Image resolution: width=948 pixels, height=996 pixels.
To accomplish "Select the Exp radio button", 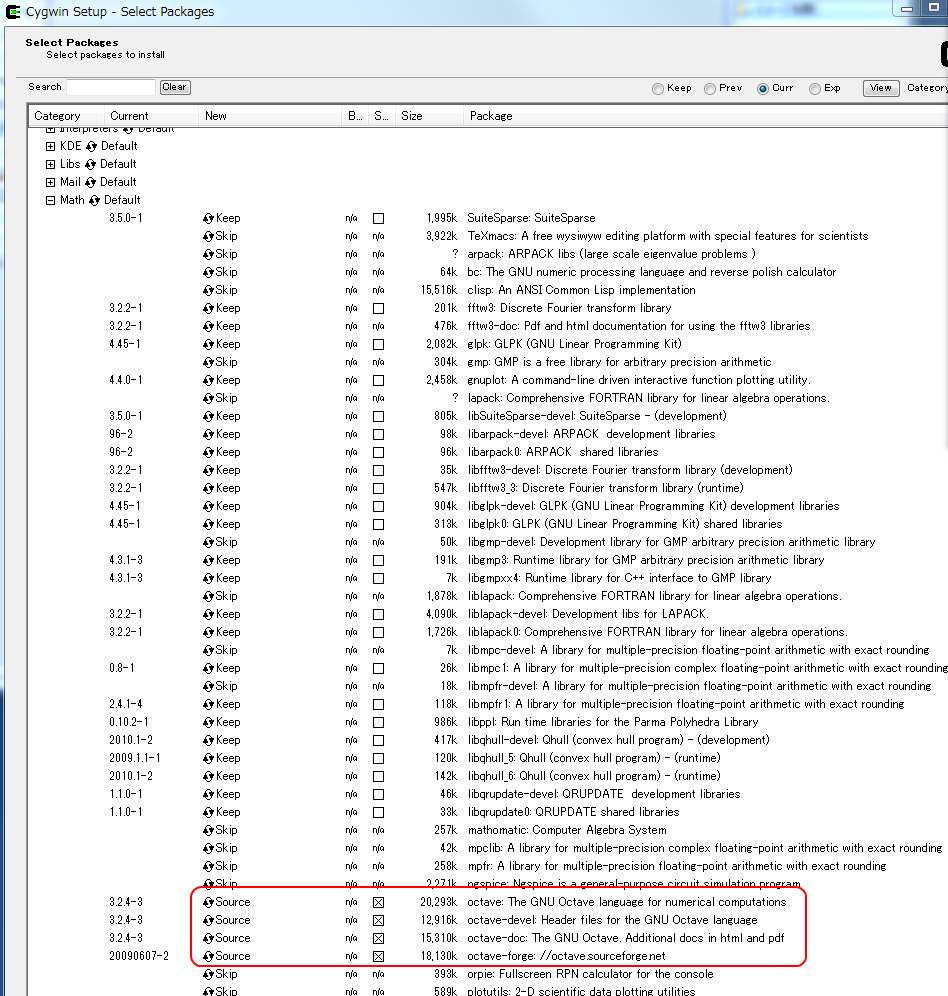I will click(815, 89).
